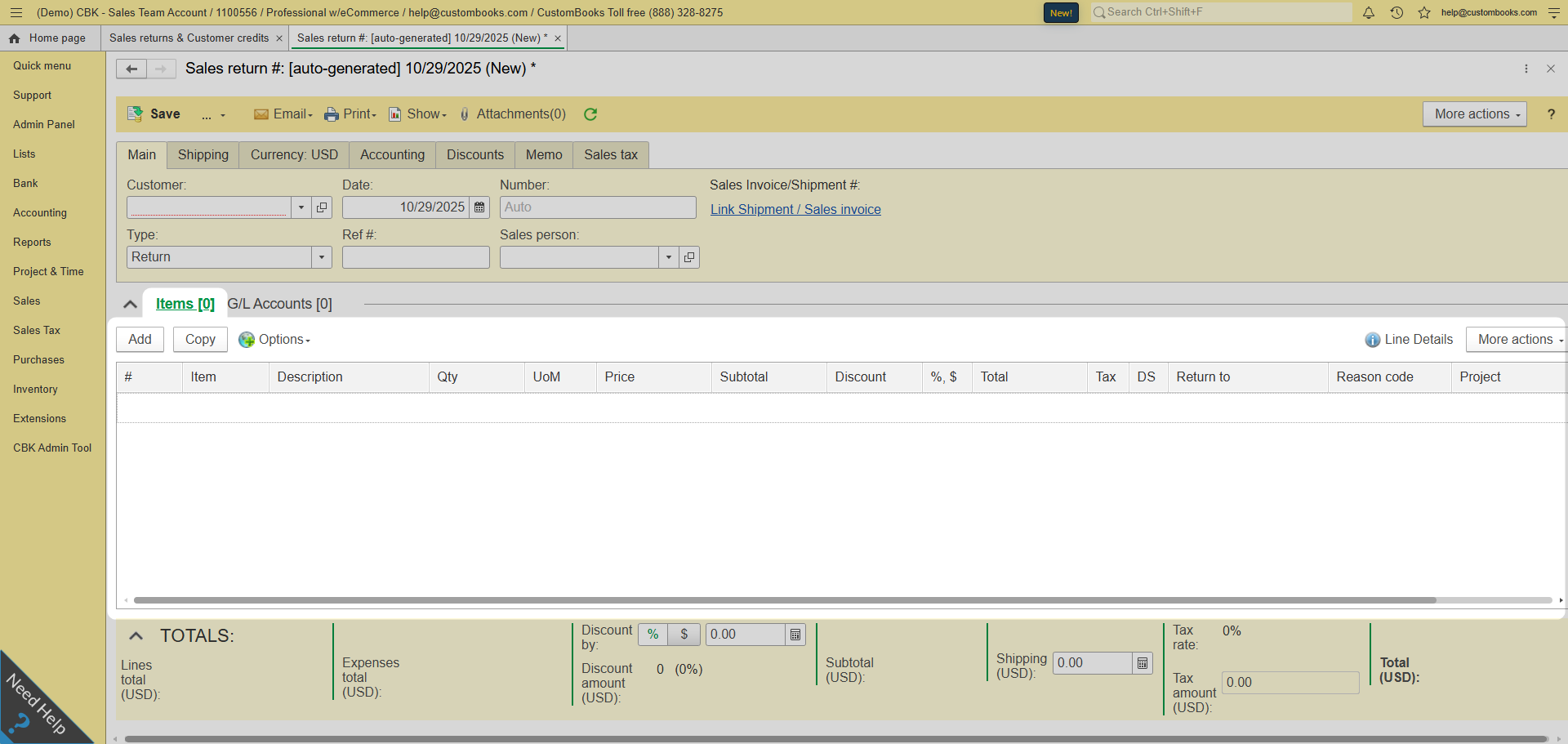Screen dimensions: 1568x744
Task: Toggle discount by dollar amount button
Action: [x=684, y=635]
